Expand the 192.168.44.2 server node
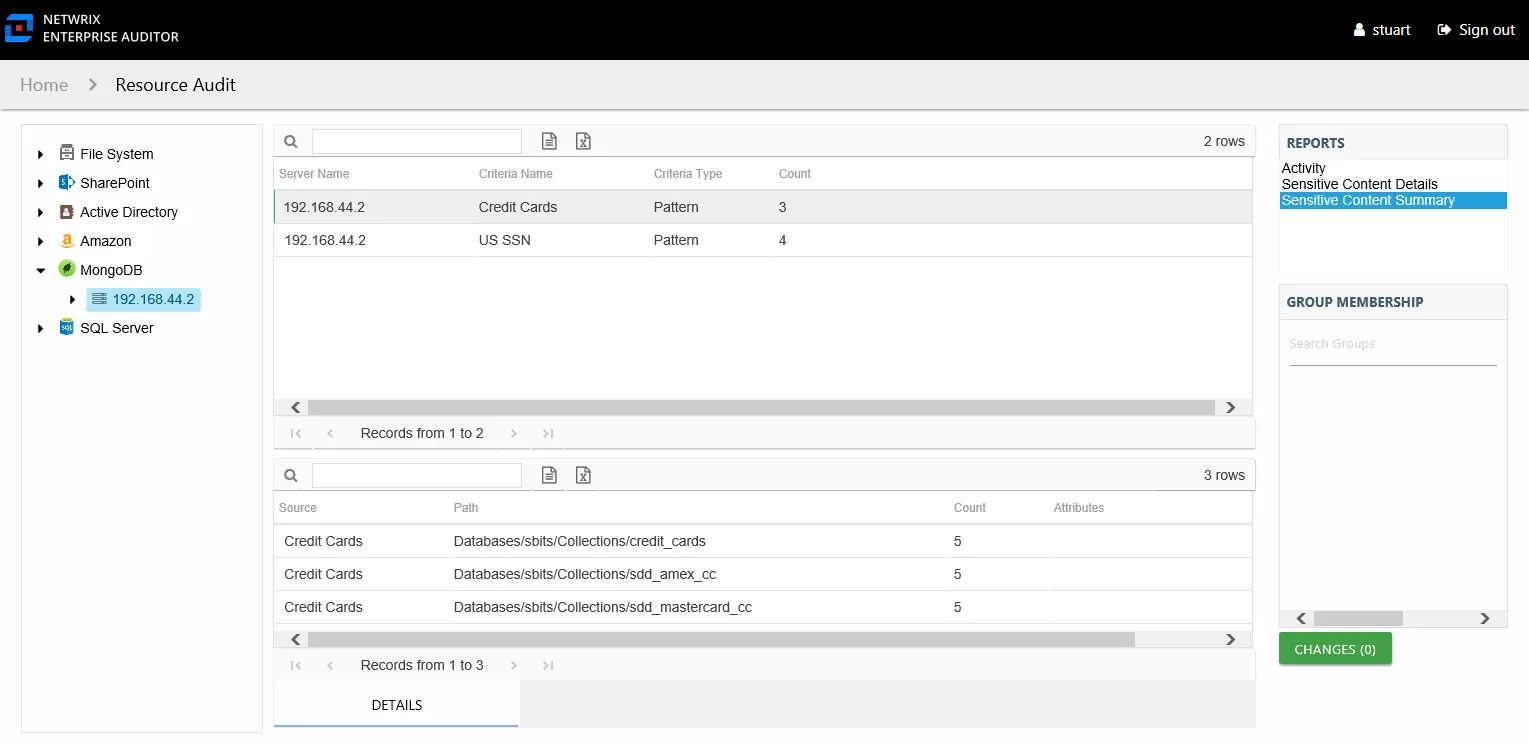The width and height of the screenshot is (1529, 743). (72, 299)
